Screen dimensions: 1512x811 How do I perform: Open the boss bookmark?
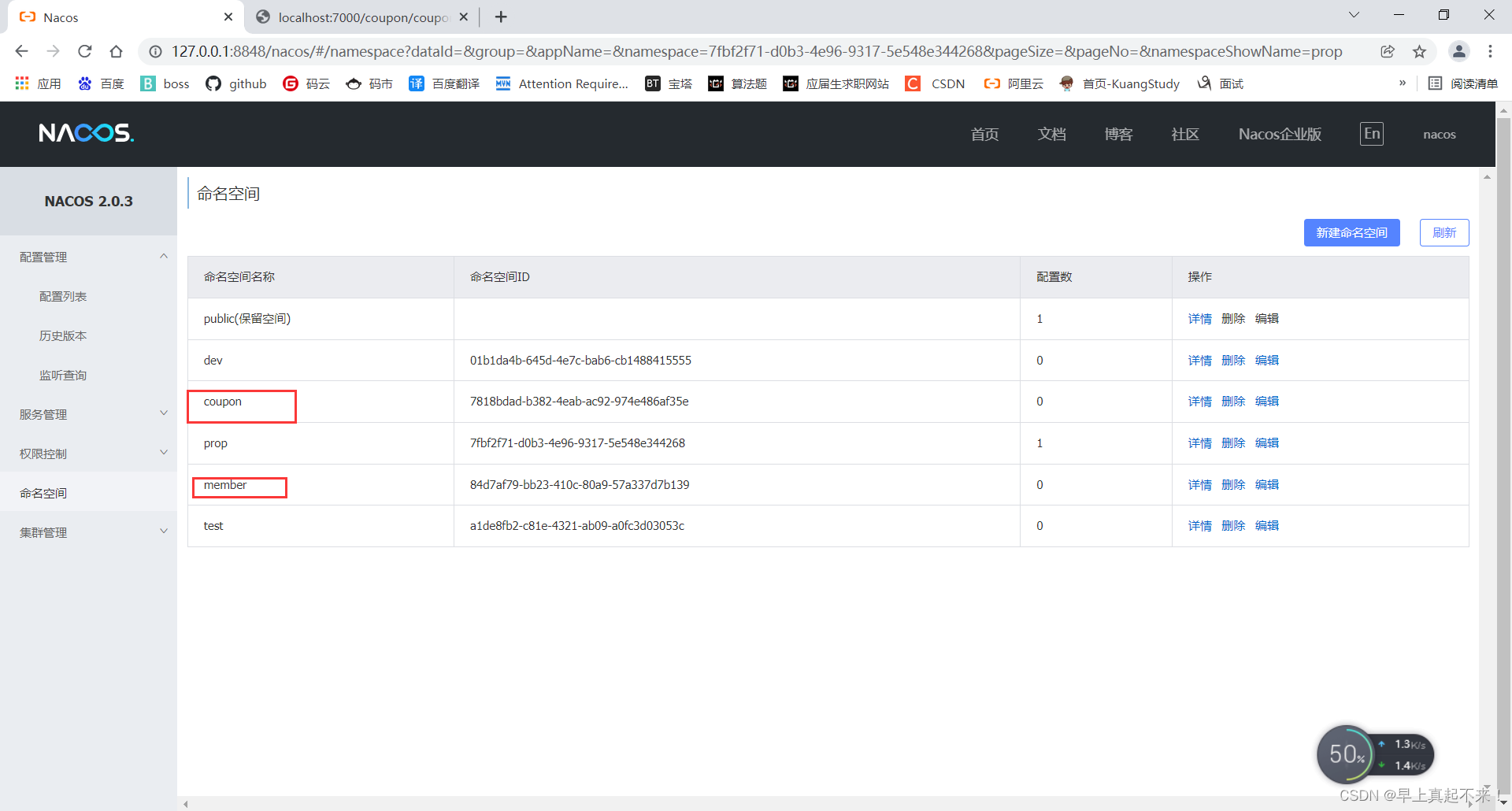[165, 83]
